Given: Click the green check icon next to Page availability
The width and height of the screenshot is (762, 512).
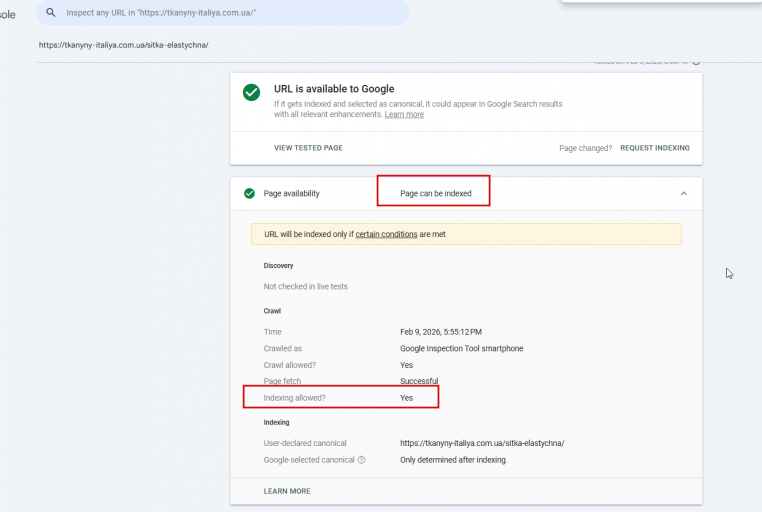Looking at the screenshot, I should [249, 193].
